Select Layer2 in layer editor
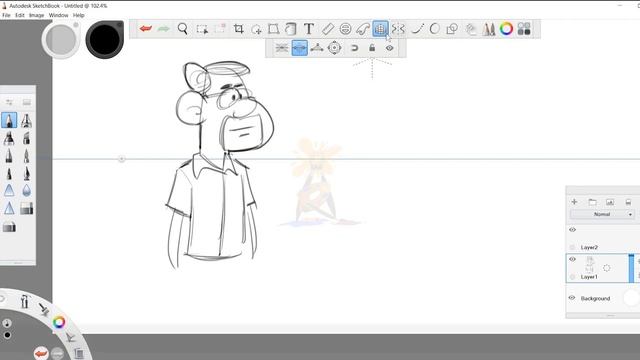This screenshot has width=640, height=360. click(589, 247)
